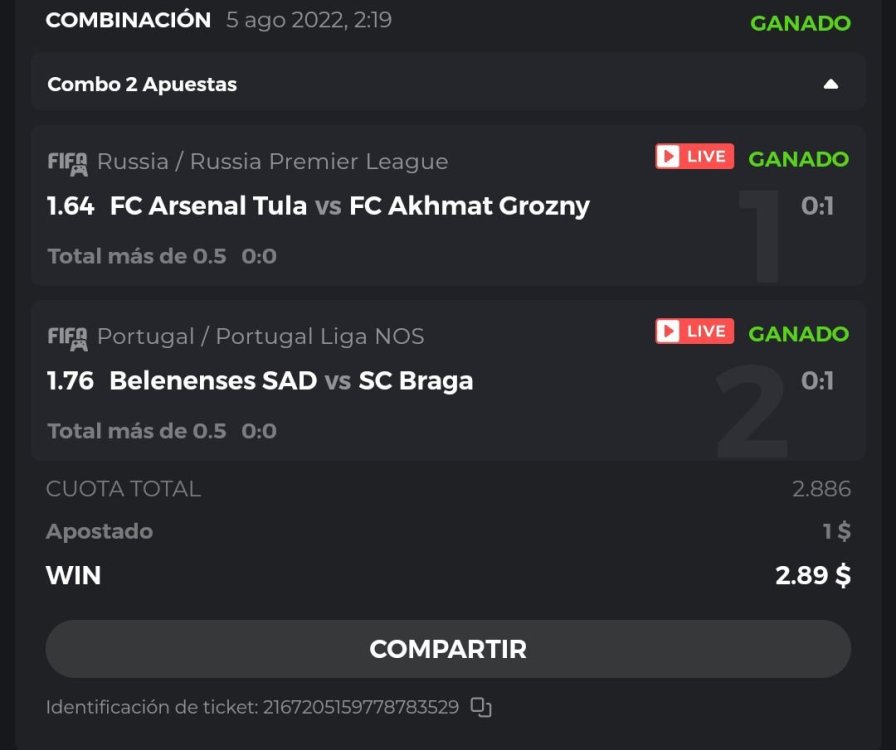Click the WIN amount 2.89 $

[x=813, y=575]
